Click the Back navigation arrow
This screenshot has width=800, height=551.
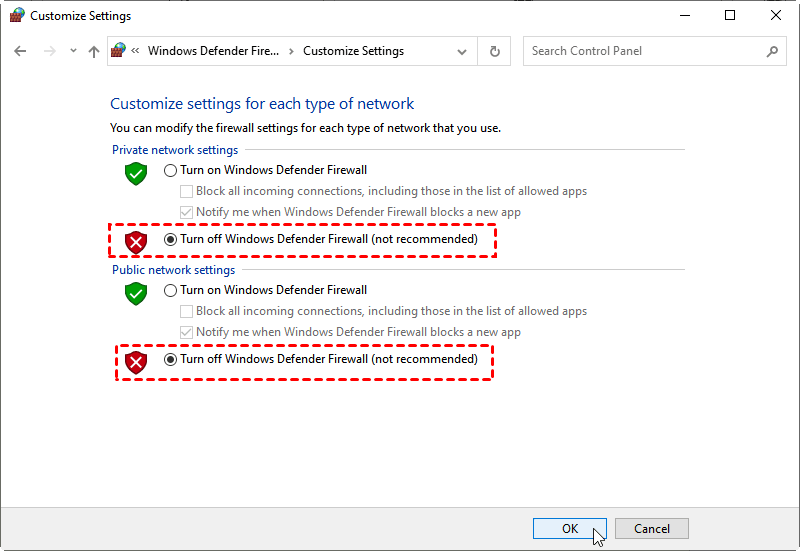click(x=21, y=51)
